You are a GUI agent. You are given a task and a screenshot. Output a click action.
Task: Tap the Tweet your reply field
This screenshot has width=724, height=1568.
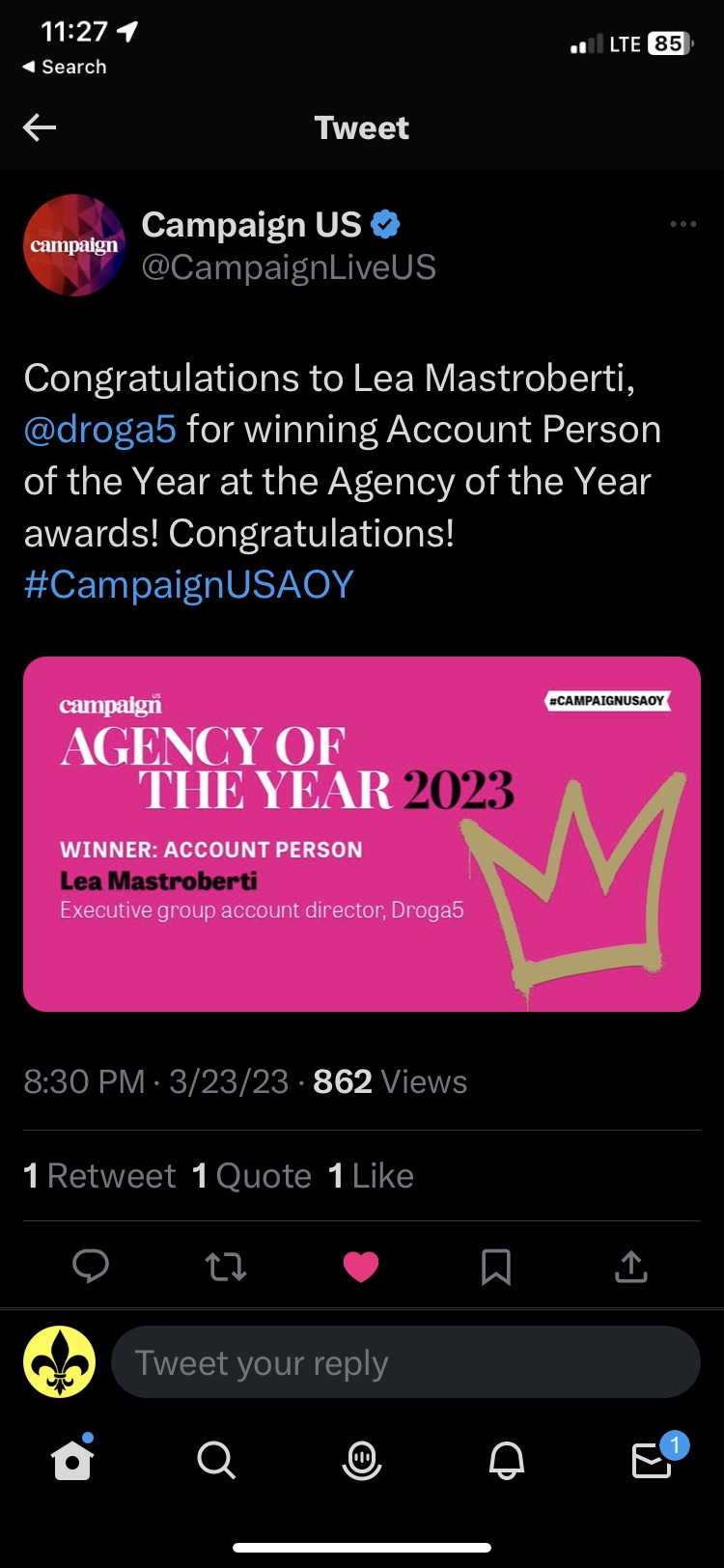pyautogui.click(x=405, y=1362)
